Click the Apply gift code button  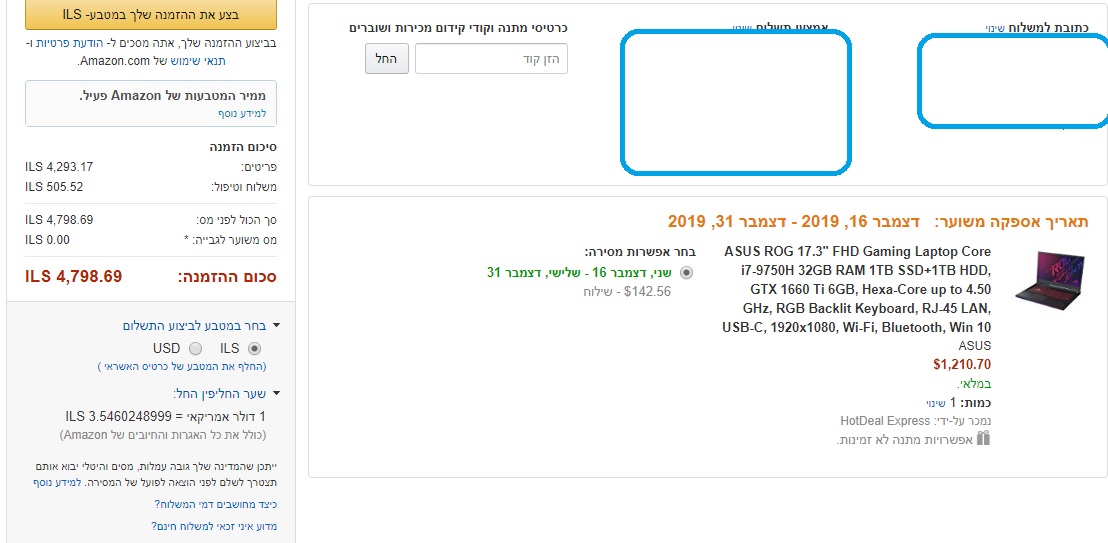pos(386,59)
